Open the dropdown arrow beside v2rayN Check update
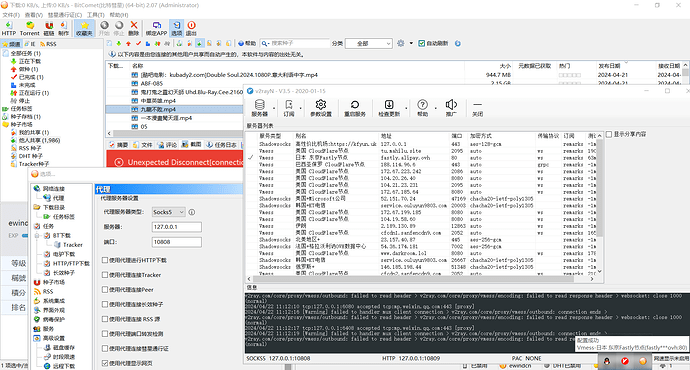Image resolution: width=690 pixels, height=370 pixels. coord(406,108)
